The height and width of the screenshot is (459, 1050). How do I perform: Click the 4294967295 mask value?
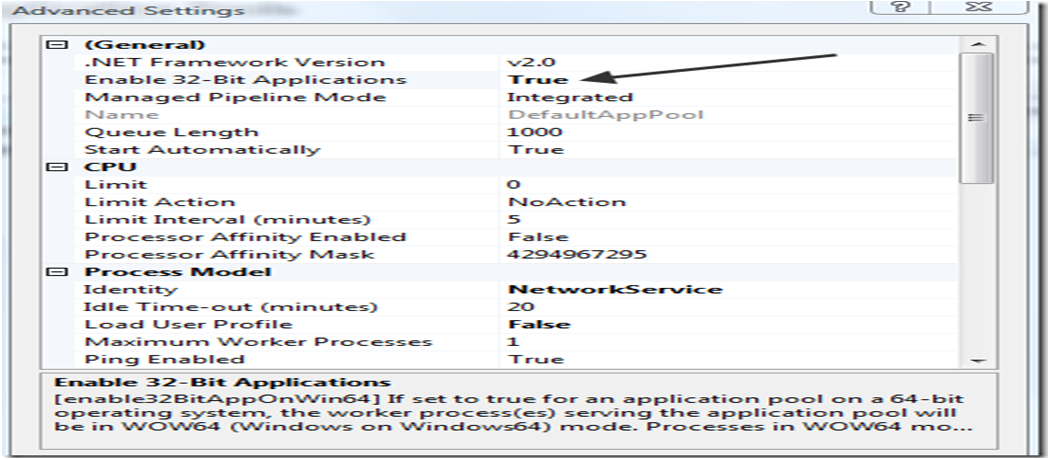point(577,254)
